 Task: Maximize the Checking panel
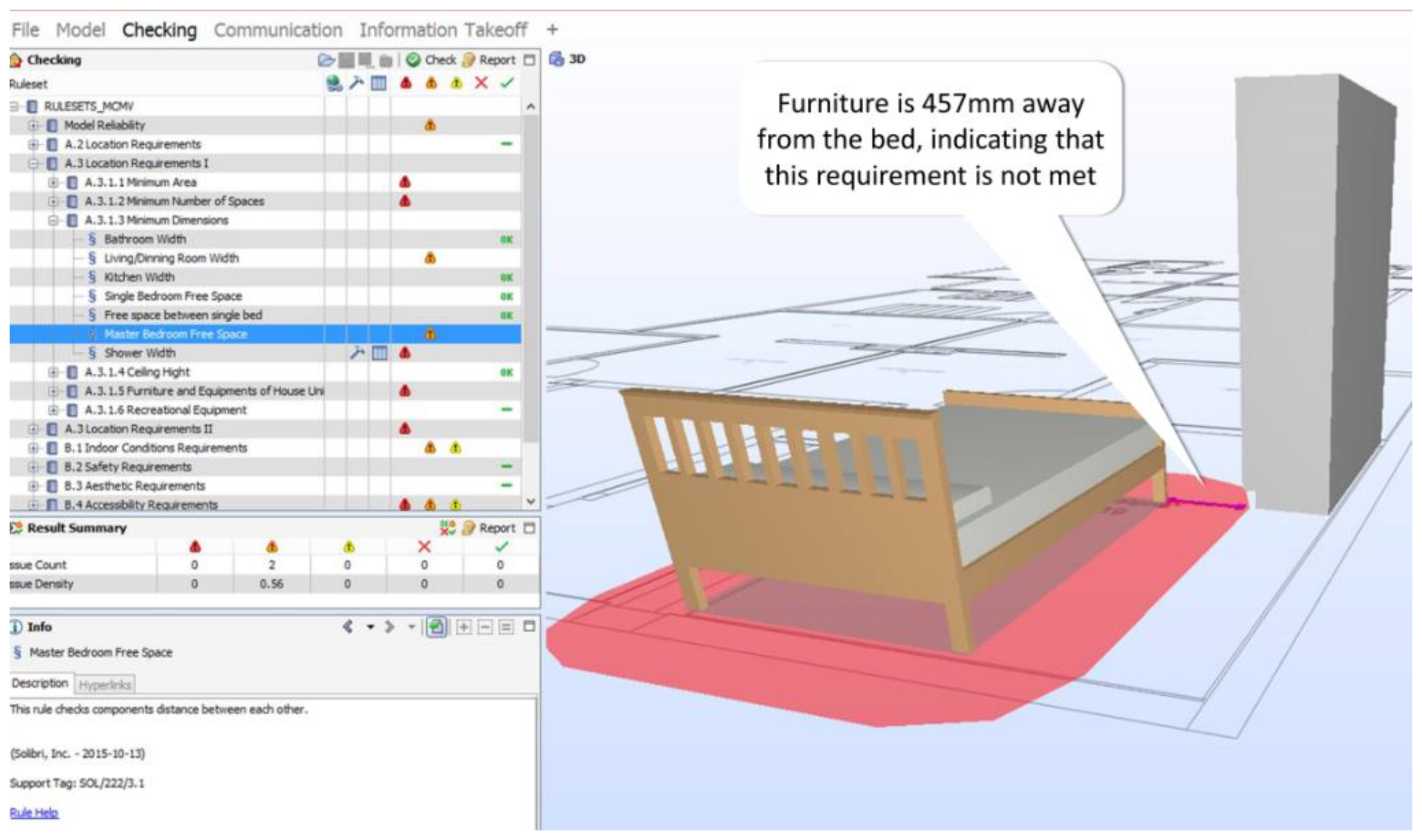pos(529,60)
